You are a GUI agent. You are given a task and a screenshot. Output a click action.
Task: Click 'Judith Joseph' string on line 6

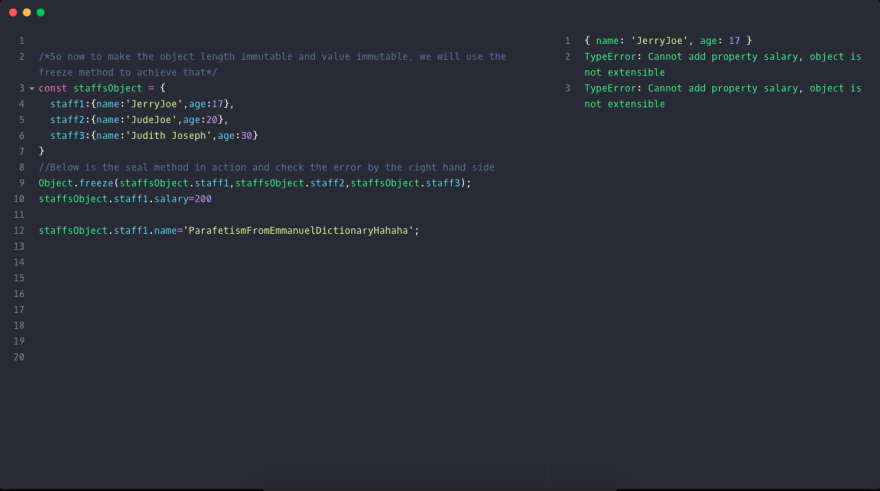coord(168,135)
